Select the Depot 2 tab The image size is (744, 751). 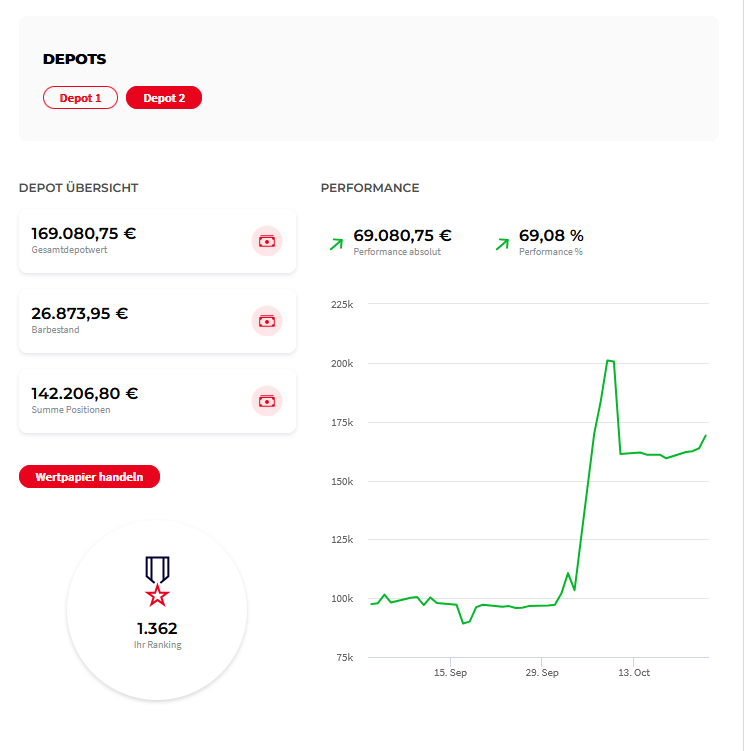click(x=164, y=98)
